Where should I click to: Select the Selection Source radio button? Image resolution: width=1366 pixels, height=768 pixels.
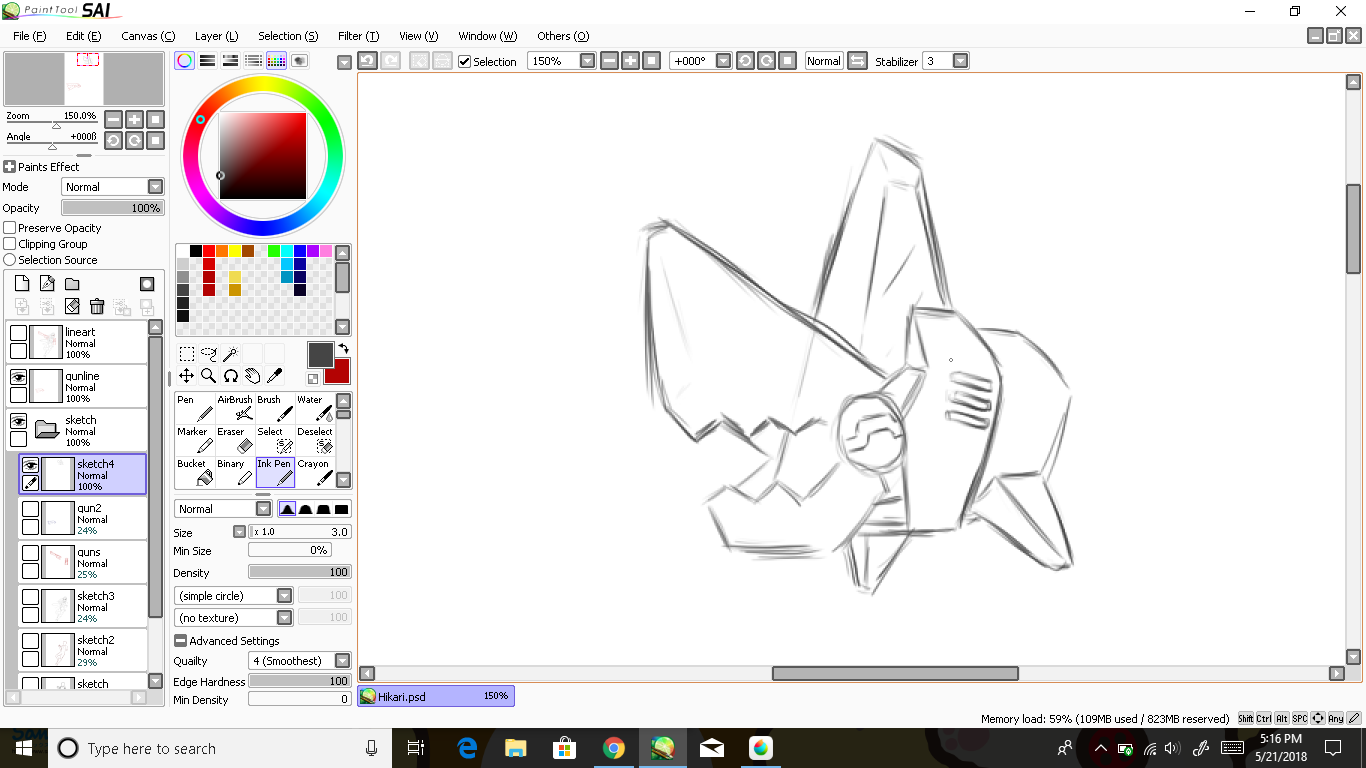coord(10,260)
